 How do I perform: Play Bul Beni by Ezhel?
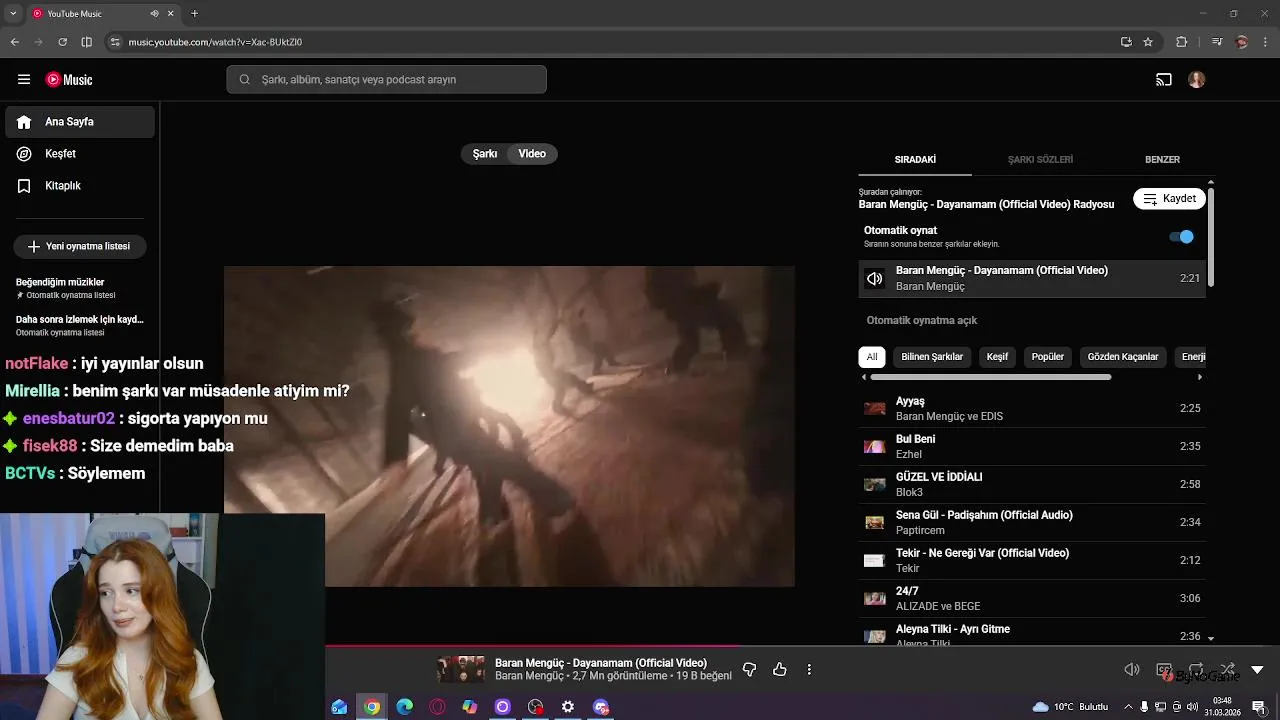coord(1032,446)
